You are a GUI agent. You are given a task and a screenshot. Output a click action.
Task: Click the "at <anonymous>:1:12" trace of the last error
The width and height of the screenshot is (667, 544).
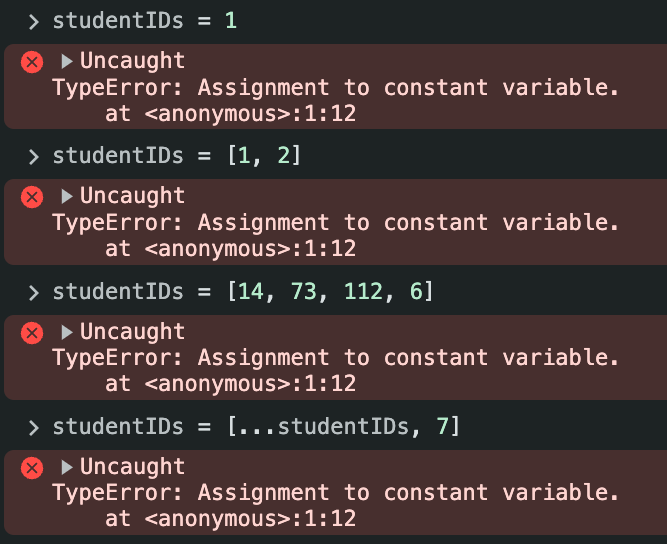[230, 519]
